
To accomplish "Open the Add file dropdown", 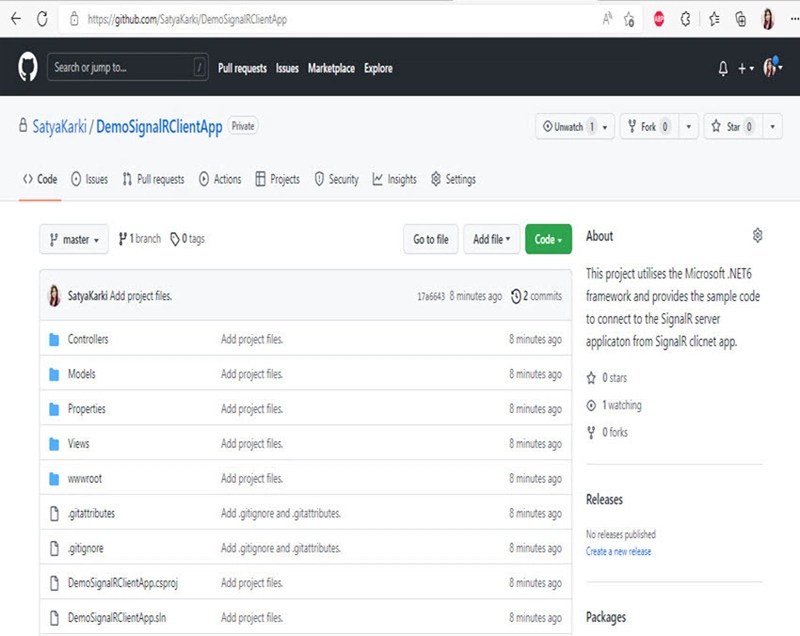I will [x=491, y=239].
